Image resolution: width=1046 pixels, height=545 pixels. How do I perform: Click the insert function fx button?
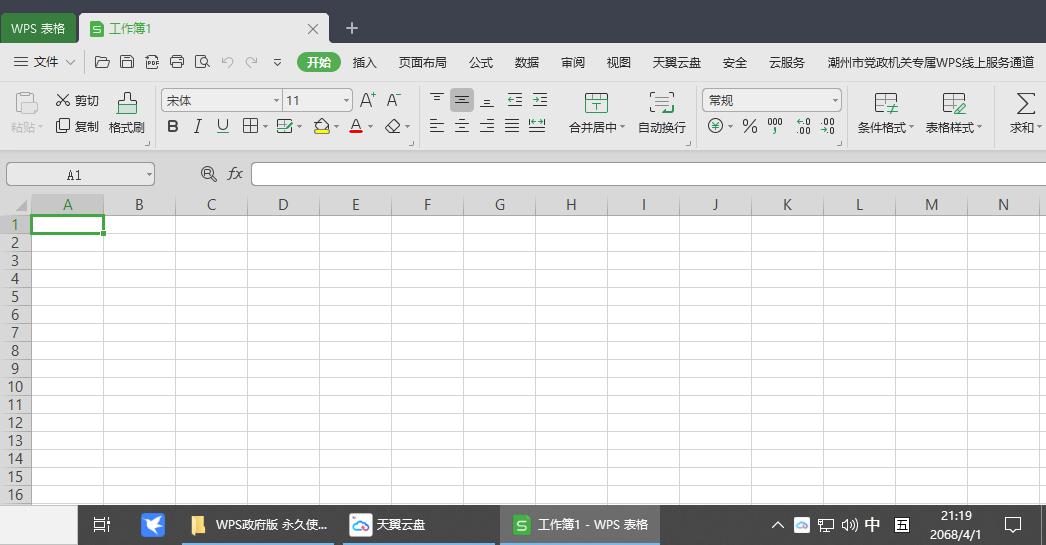235,174
